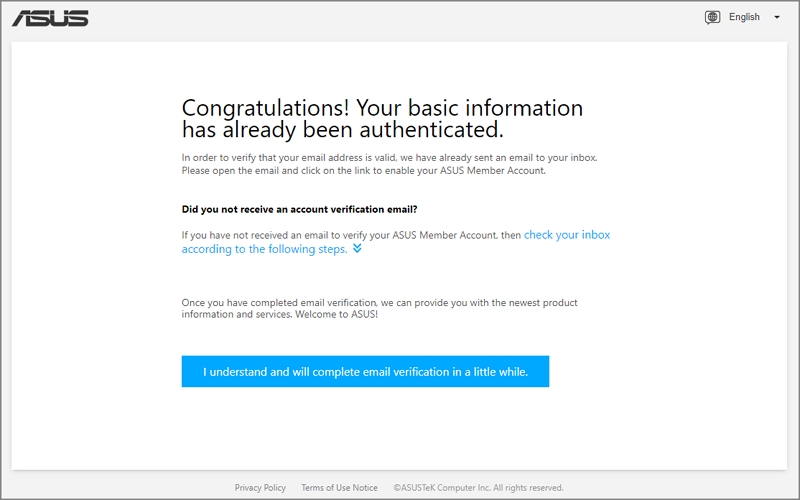The height and width of the screenshot is (500, 800).
Task: Open the Privacy Policy link
Action: pyautogui.click(x=260, y=488)
